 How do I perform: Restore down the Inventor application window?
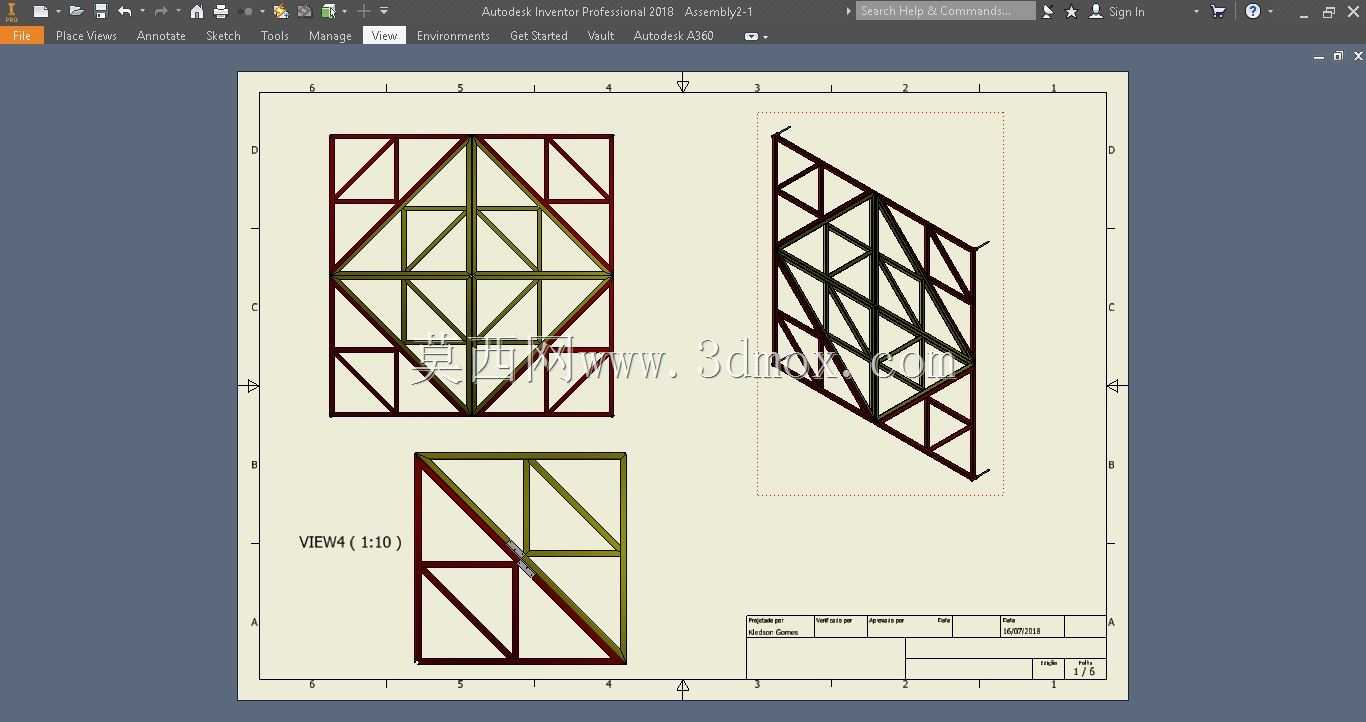click(1329, 12)
